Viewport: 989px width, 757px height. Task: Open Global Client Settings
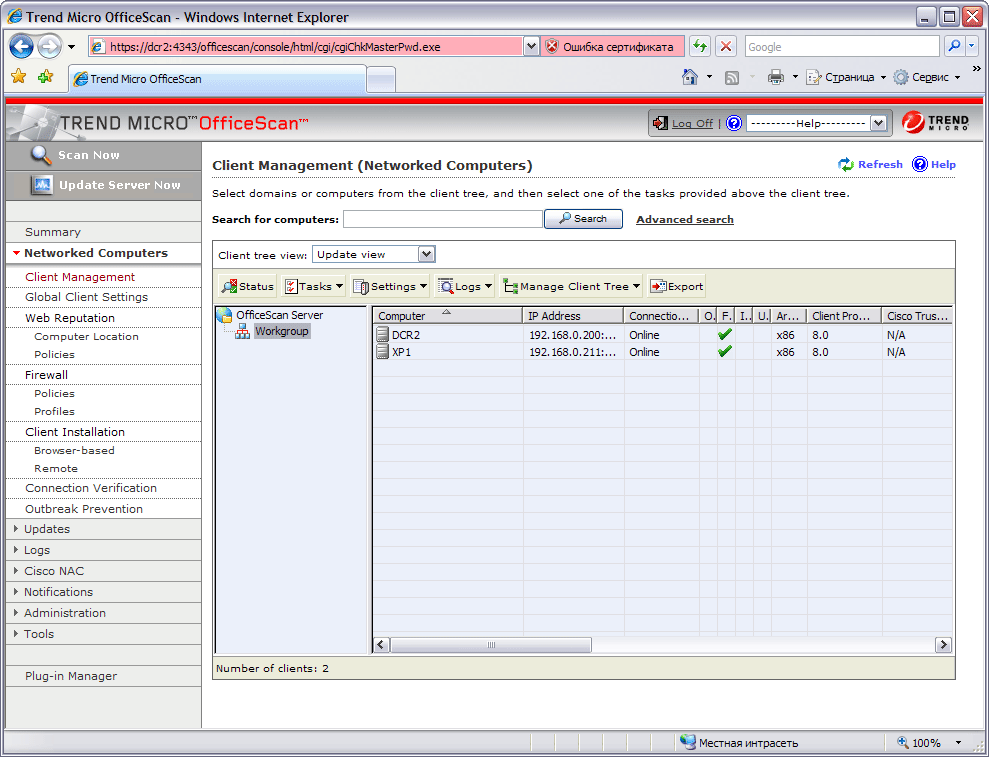click(86, 297)
